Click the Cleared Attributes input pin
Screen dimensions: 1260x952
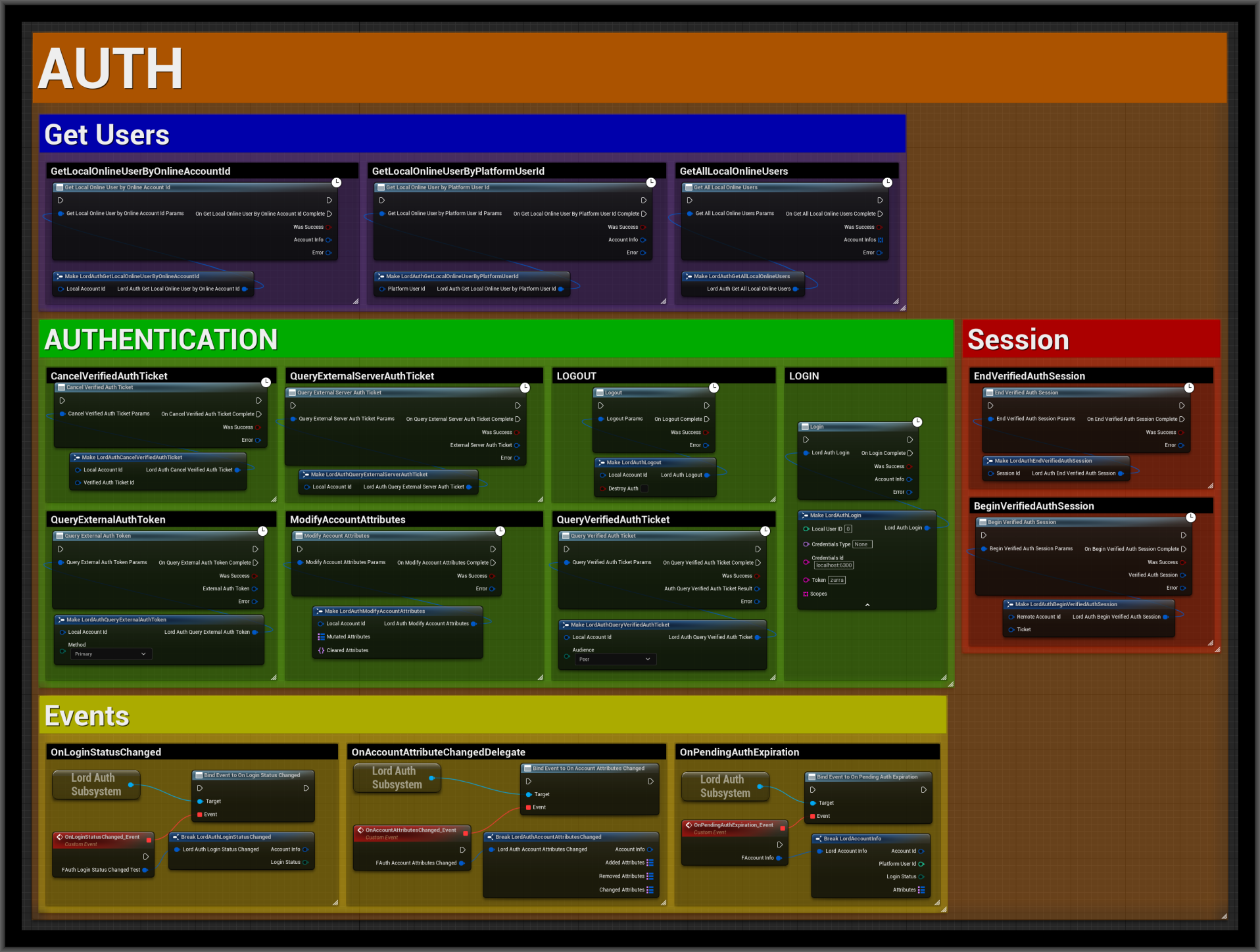click(x=321, y=650)
